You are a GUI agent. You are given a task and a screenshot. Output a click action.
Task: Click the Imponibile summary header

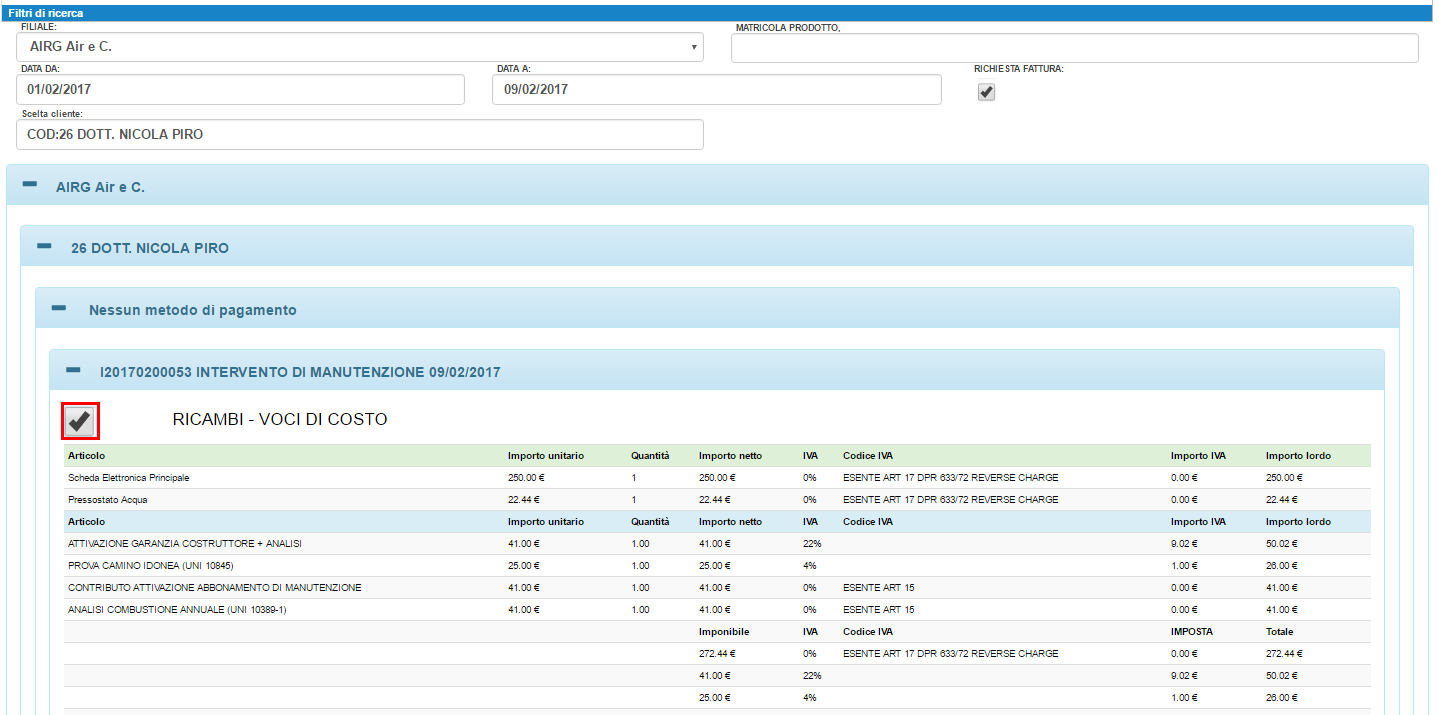pos(724,632)
